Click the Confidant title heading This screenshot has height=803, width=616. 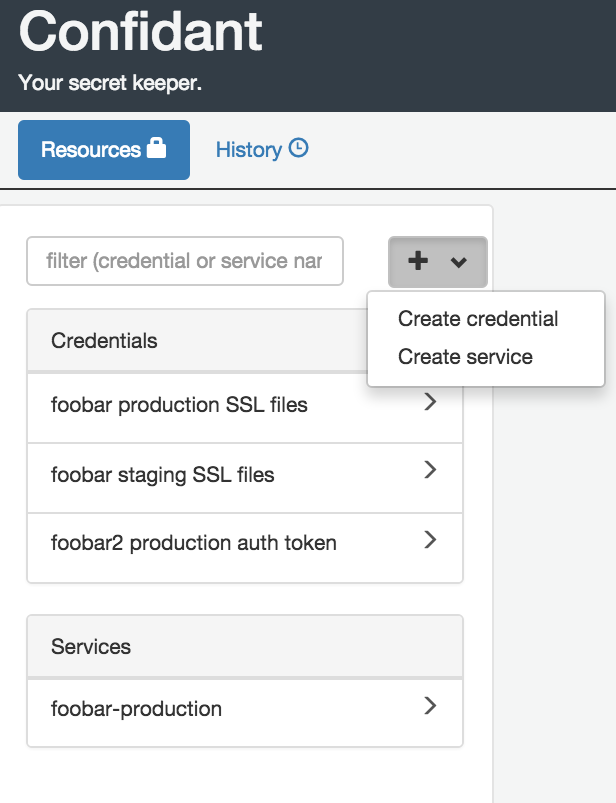(140, 32)
